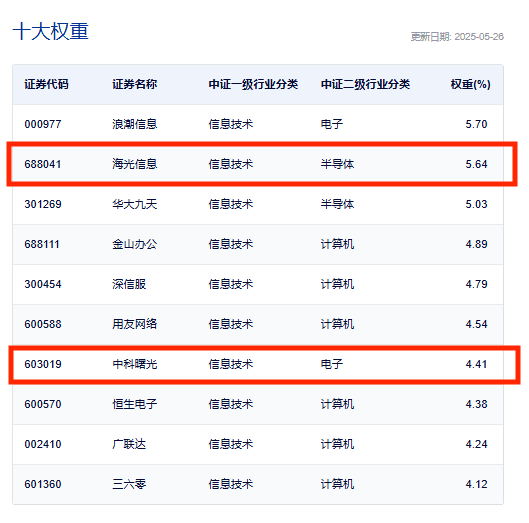Select the 证券代码 column header

(46, 84)
